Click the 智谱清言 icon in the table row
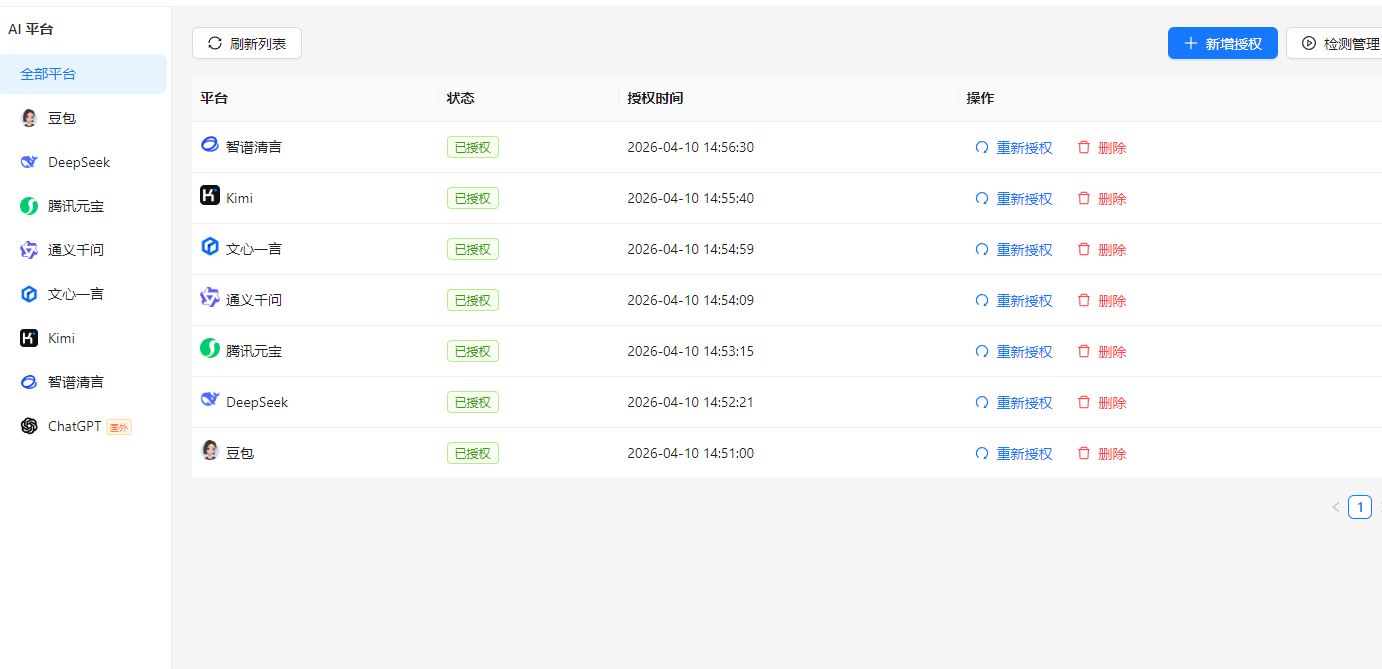This screenshot has width=1382, height=669. click(210, 144)
